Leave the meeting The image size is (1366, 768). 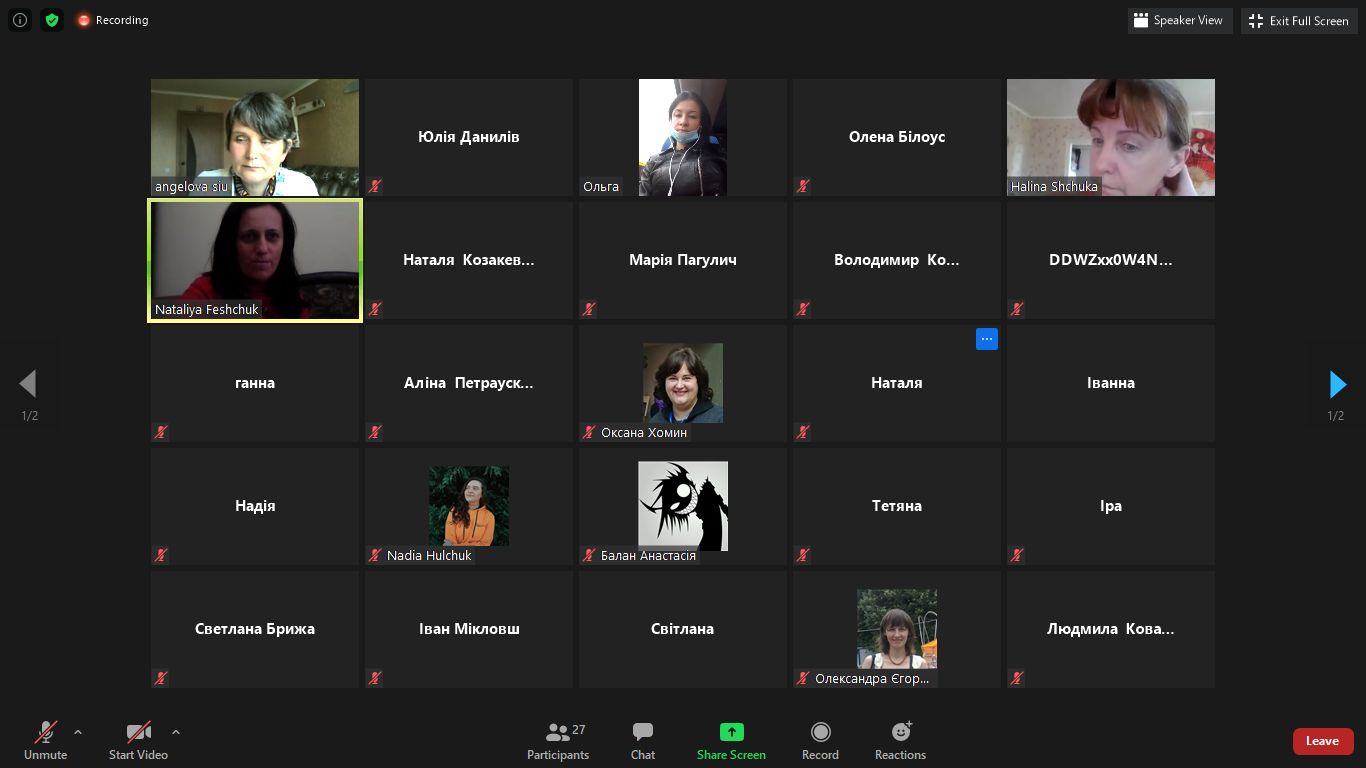coord(1322,741)
